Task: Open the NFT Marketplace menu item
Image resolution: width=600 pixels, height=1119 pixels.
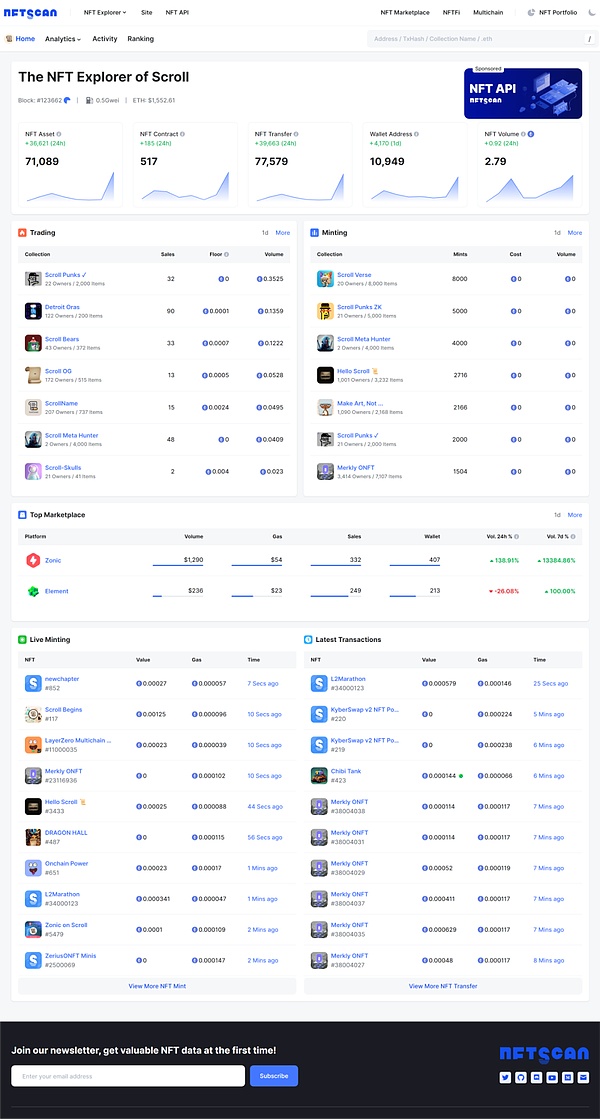Action: click(x=405, y=13)
